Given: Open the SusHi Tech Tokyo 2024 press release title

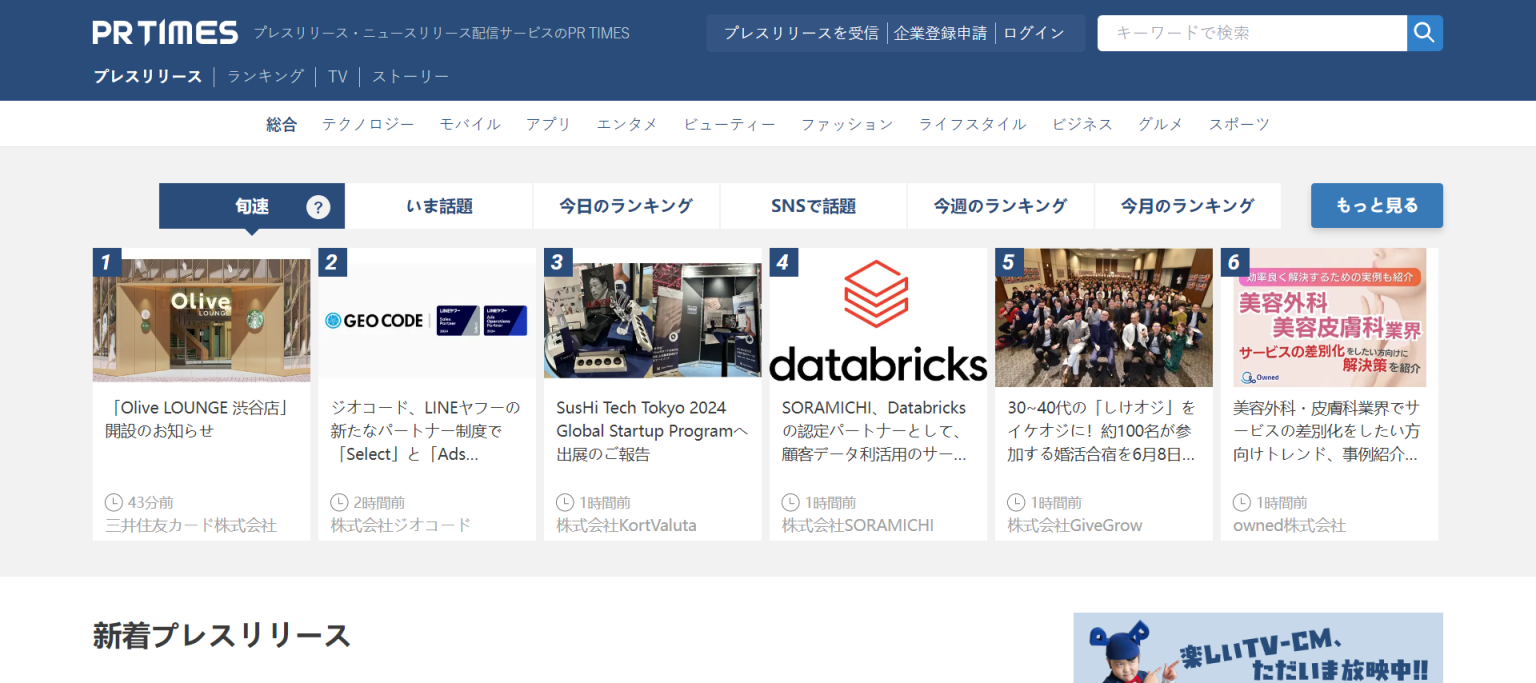Looking at the screenshot, I should [x=652, y=430].
